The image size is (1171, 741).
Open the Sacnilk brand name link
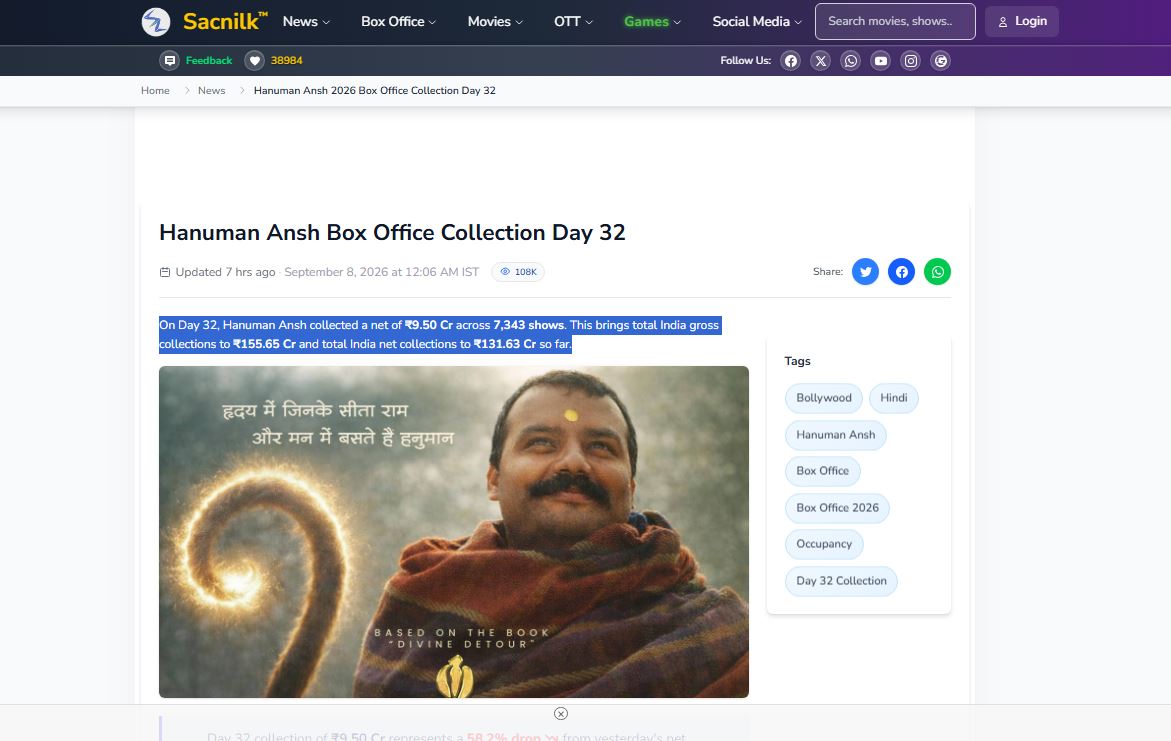tap(225, 21)
